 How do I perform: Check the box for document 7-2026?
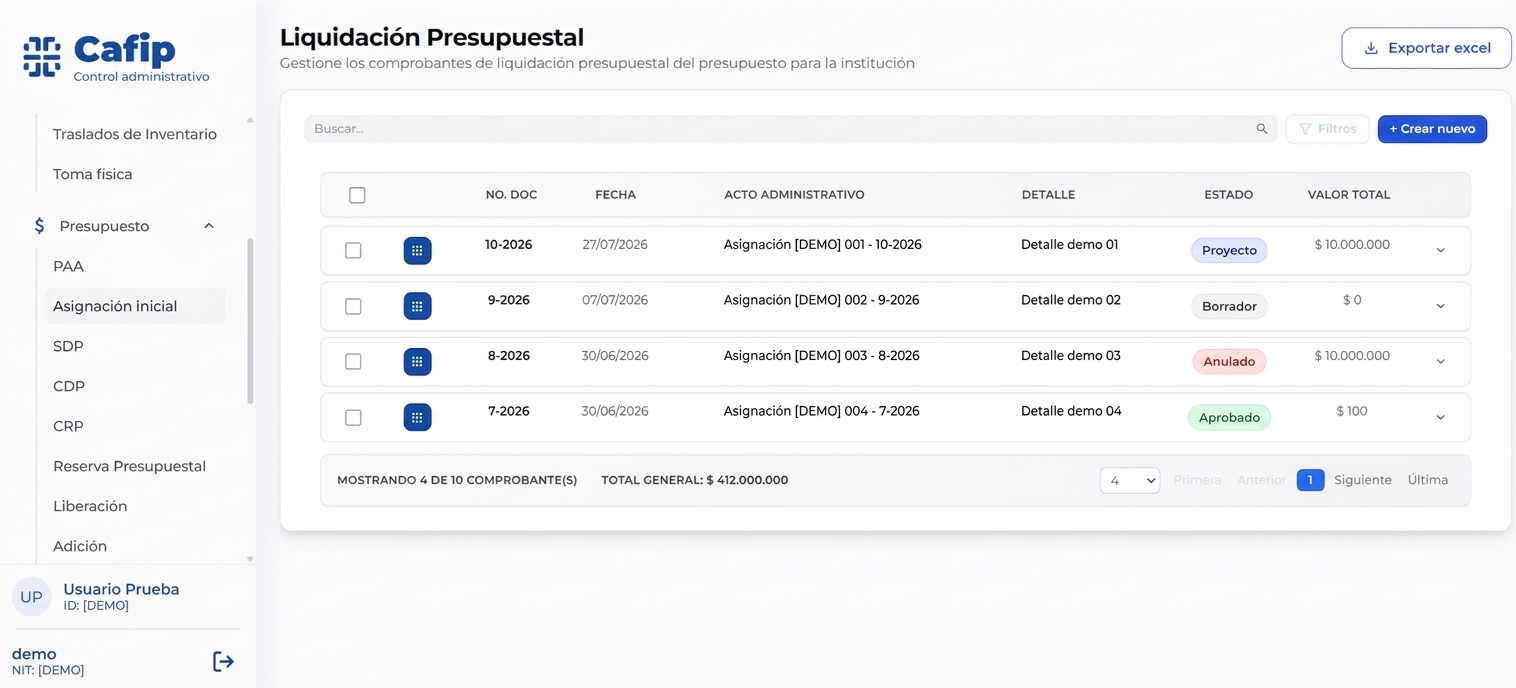coord(353,417)
